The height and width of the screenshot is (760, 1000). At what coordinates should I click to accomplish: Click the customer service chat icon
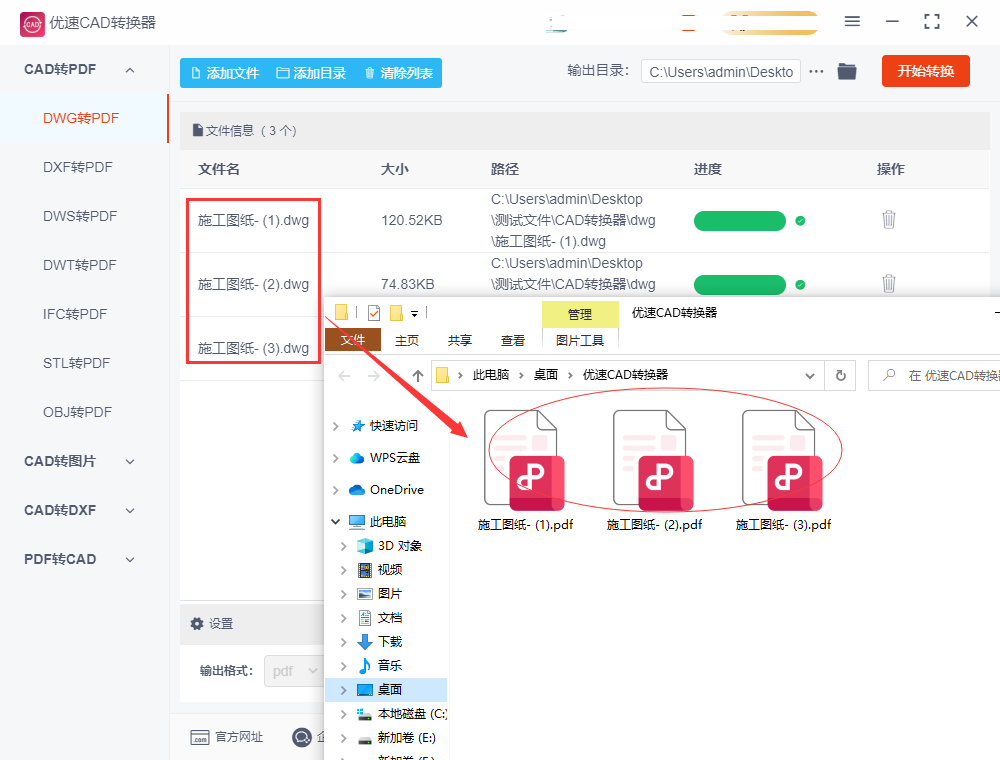301,737
